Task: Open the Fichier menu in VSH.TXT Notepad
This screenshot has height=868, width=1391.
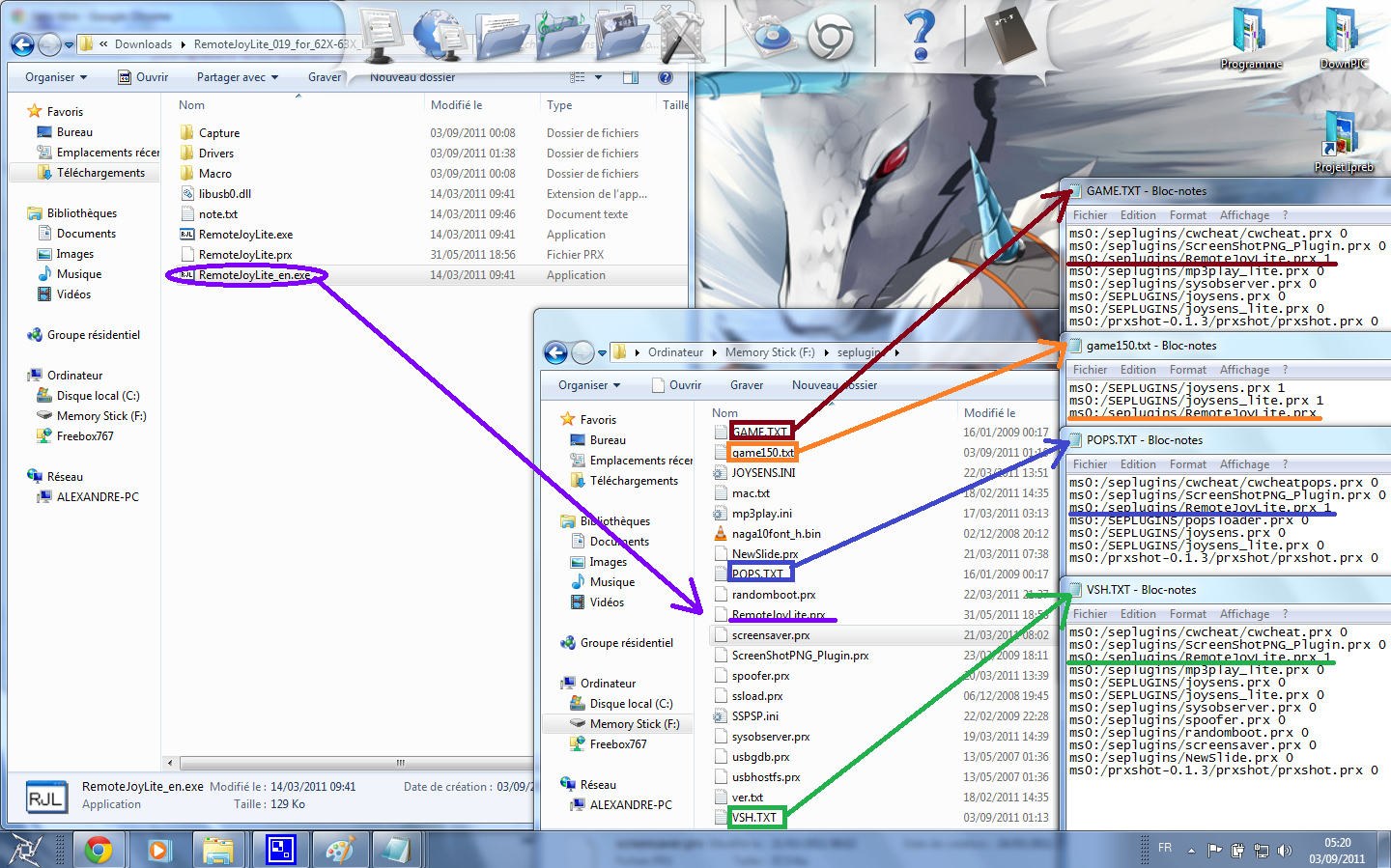Action: tap(1090, 614)
